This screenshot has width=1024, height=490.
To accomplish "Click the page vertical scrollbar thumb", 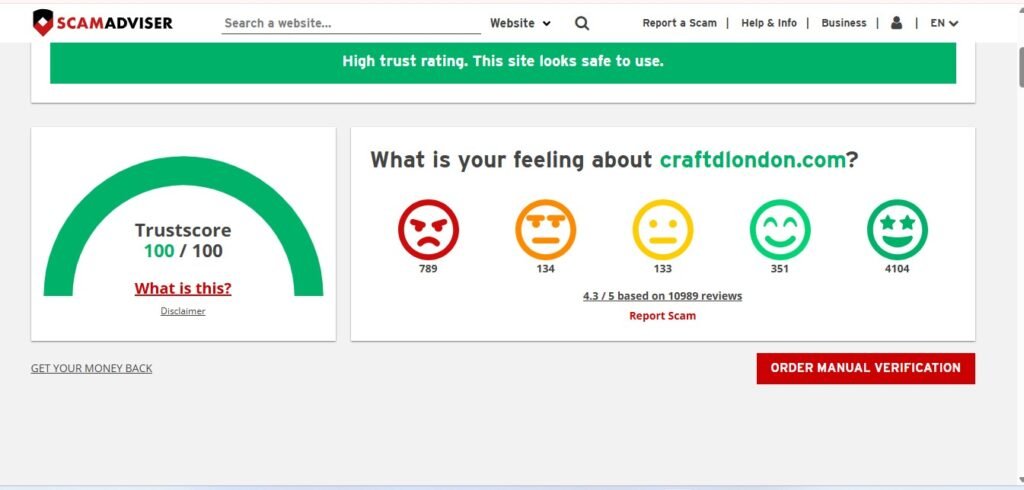I will click(x=1021, y=65).
